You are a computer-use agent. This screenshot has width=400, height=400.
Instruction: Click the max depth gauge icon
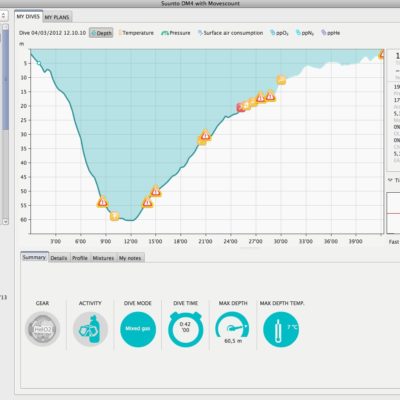click(233, 327)
